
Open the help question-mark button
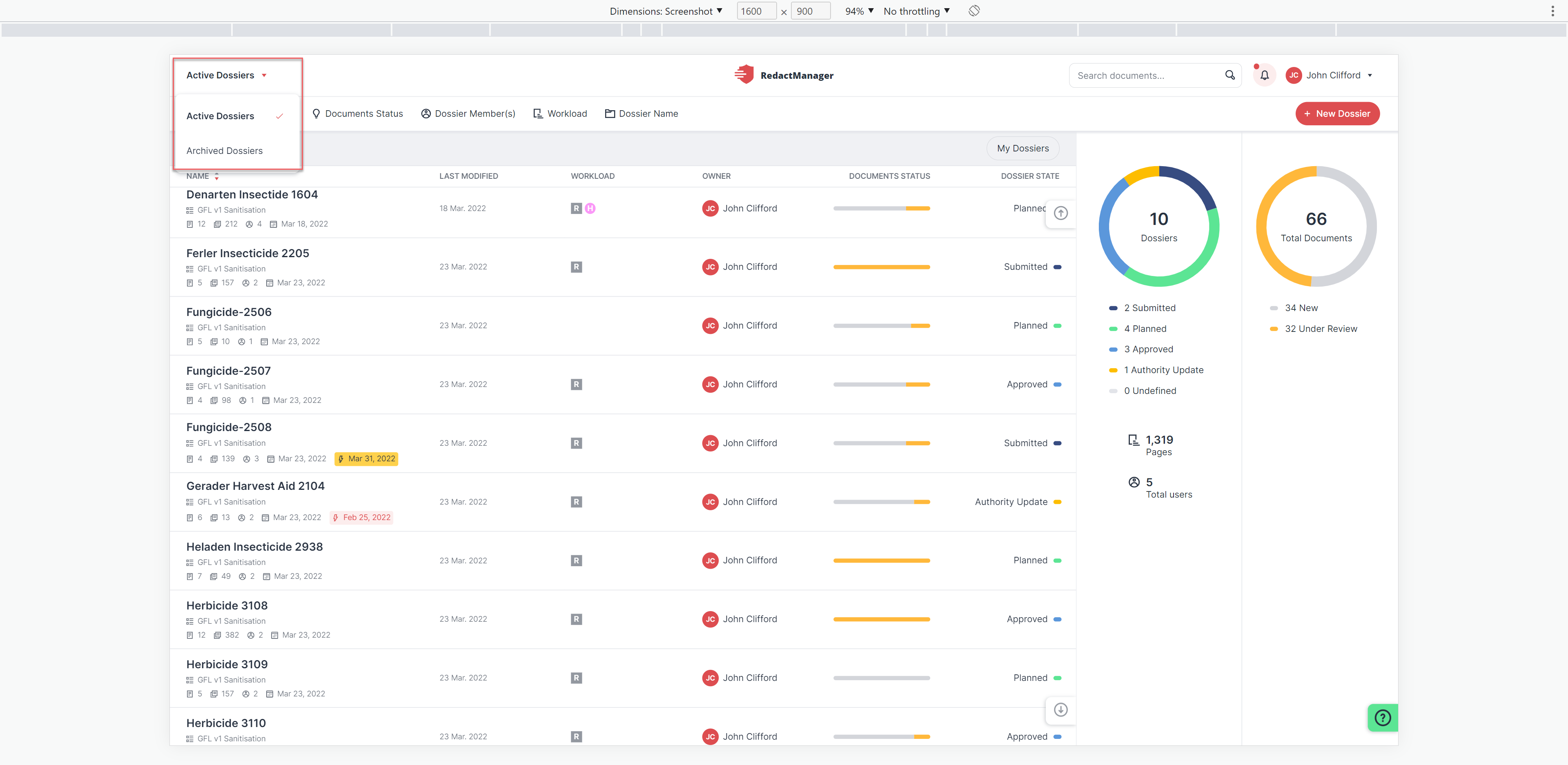(x=1382, y=718)
